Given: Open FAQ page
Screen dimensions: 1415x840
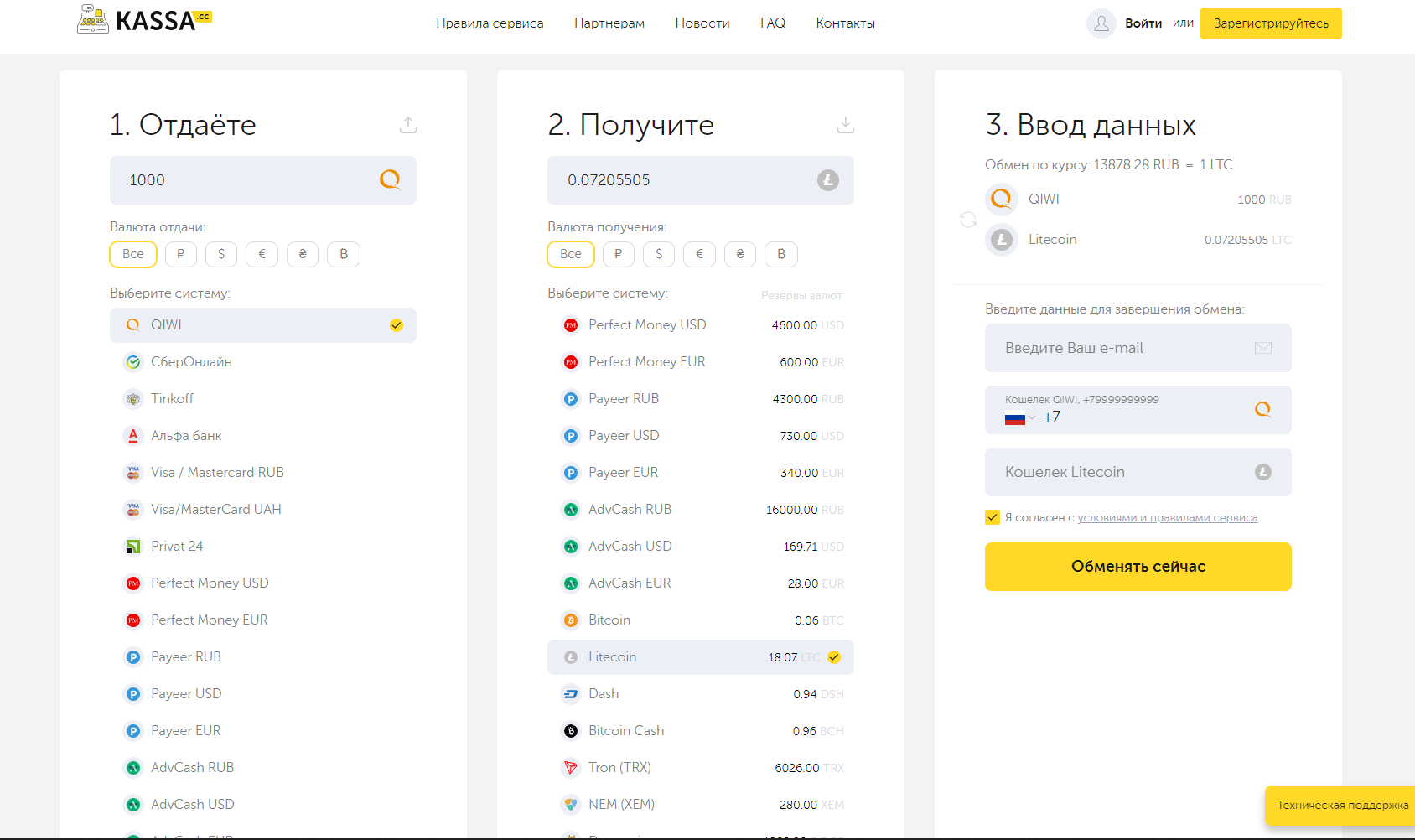Looking at the screenshot, I should pyautogui.click(x=773, y=23).
